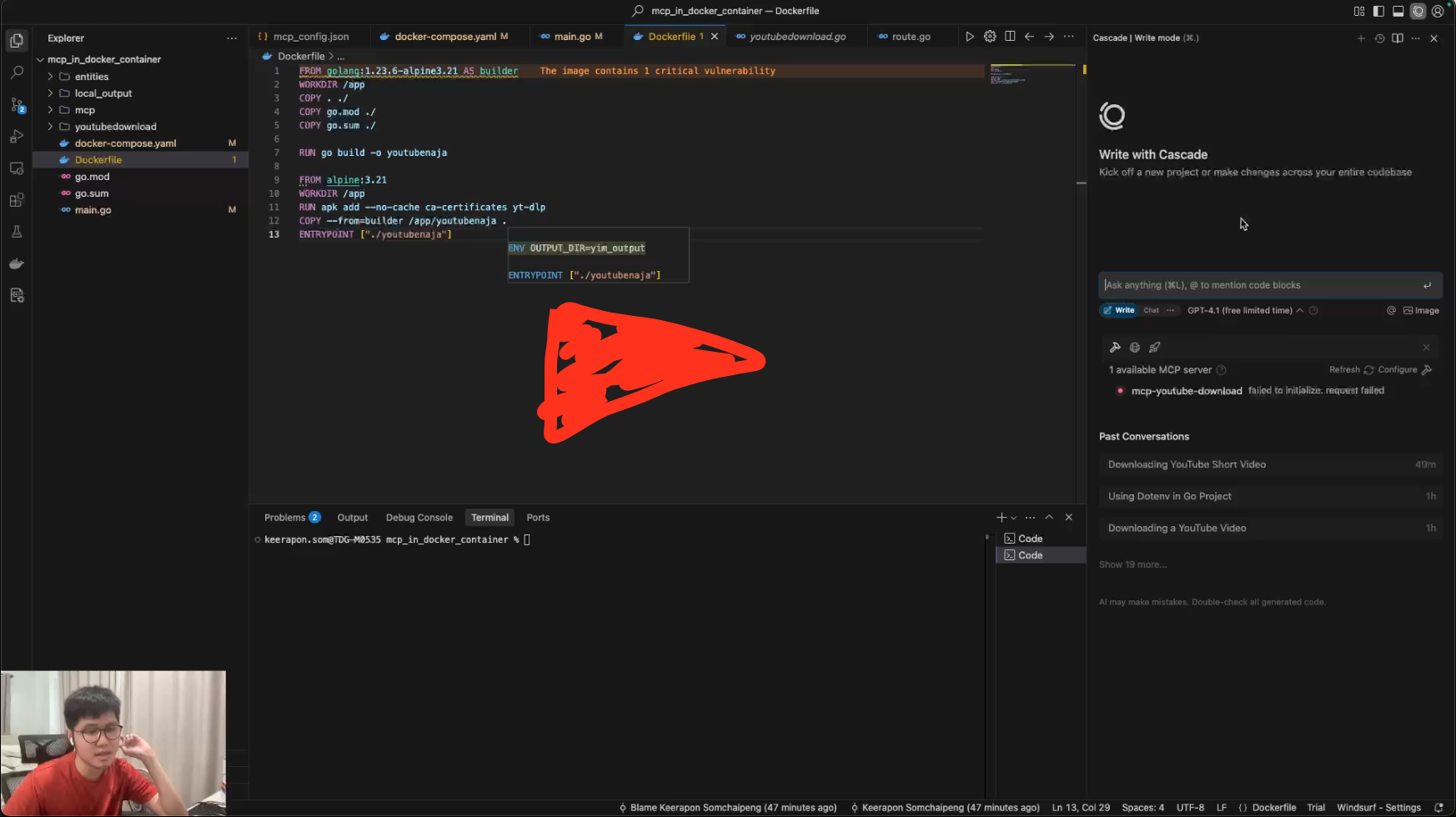Click the Image attach button
1456x817 pixels.
[1421, 311]
